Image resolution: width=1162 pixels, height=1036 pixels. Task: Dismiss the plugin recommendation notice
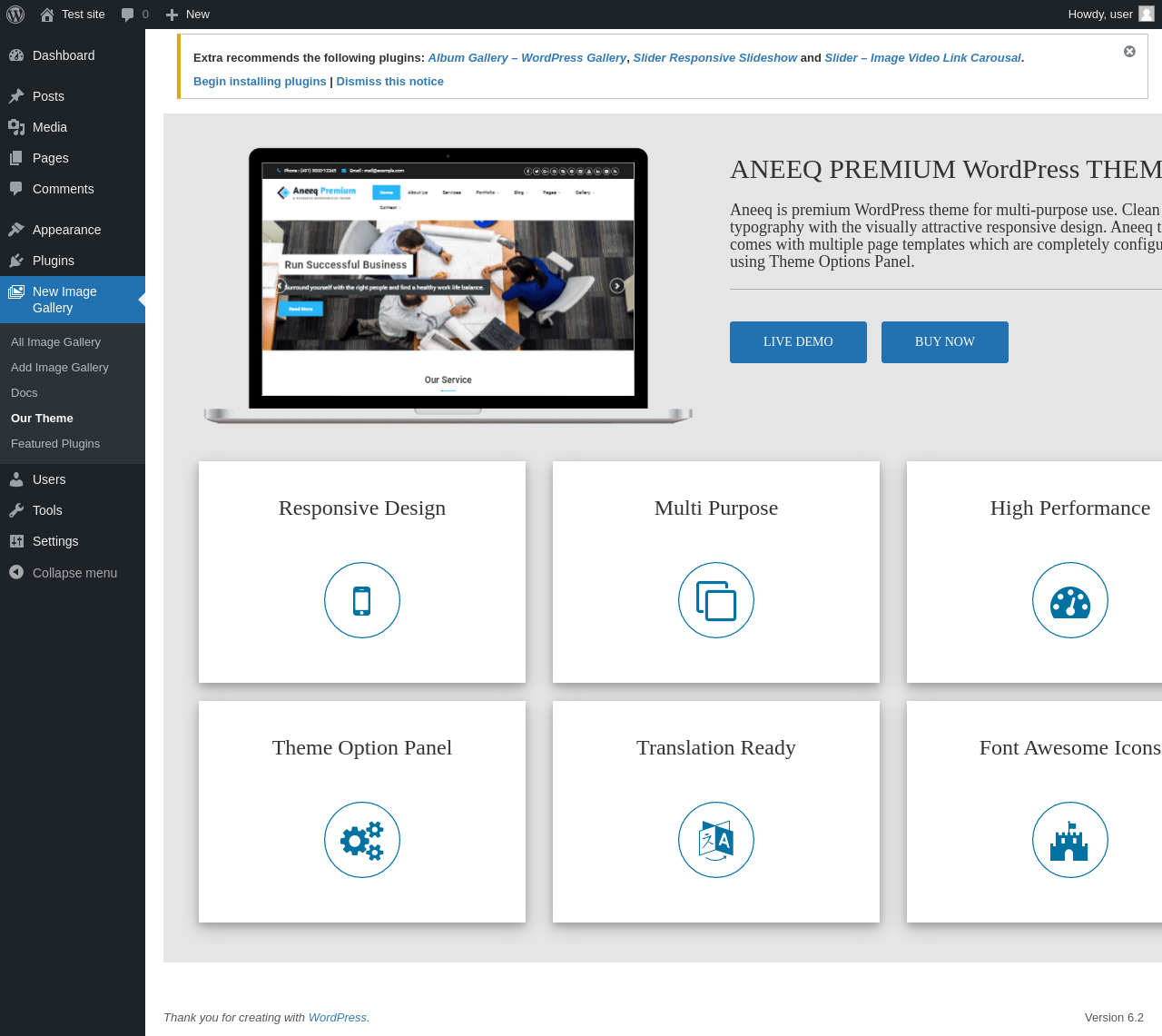tap(1129, 52)
